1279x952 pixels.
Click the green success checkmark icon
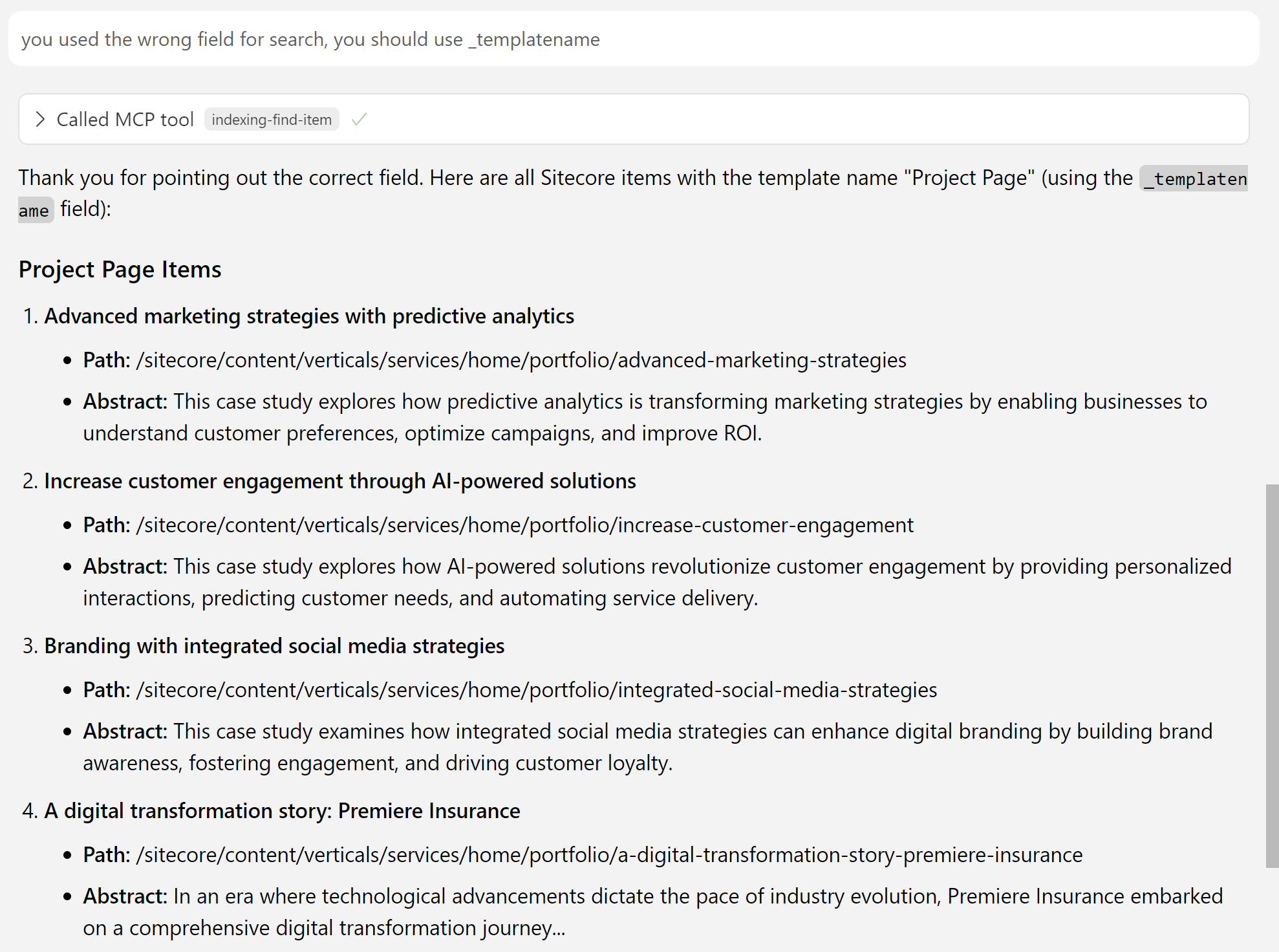point(359,120)
